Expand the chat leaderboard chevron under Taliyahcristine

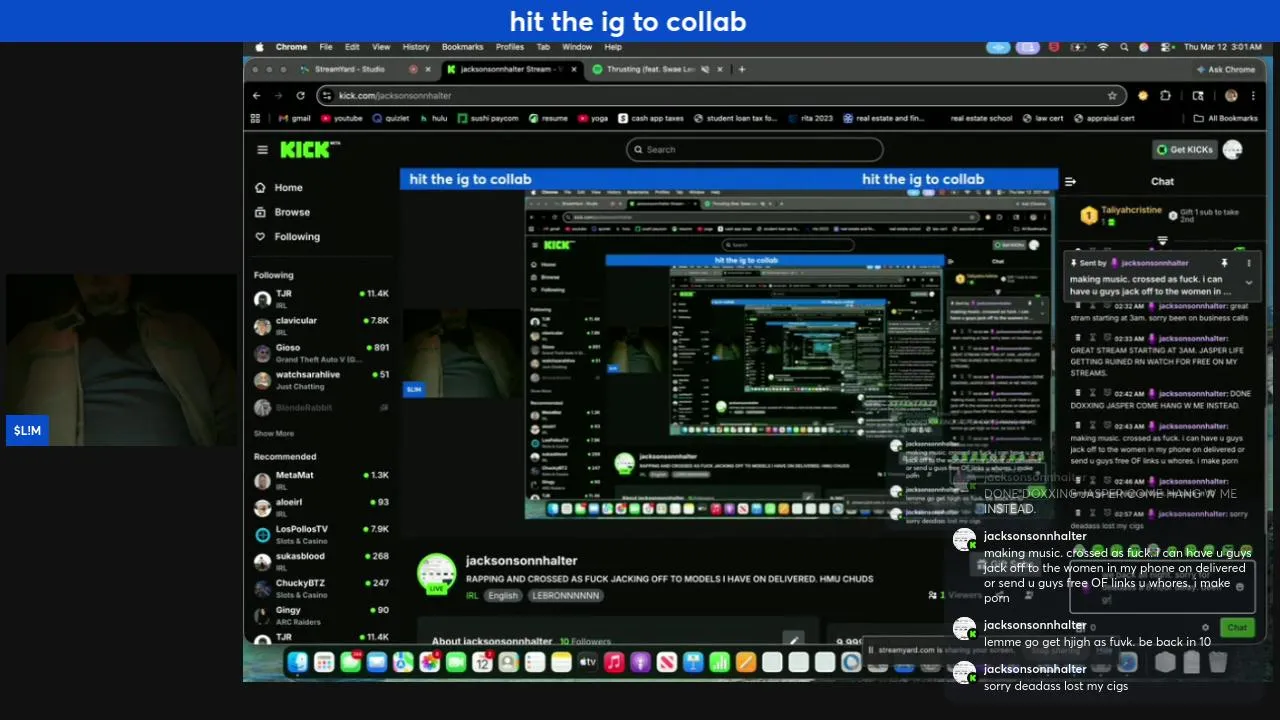(x=1162, y=241)
